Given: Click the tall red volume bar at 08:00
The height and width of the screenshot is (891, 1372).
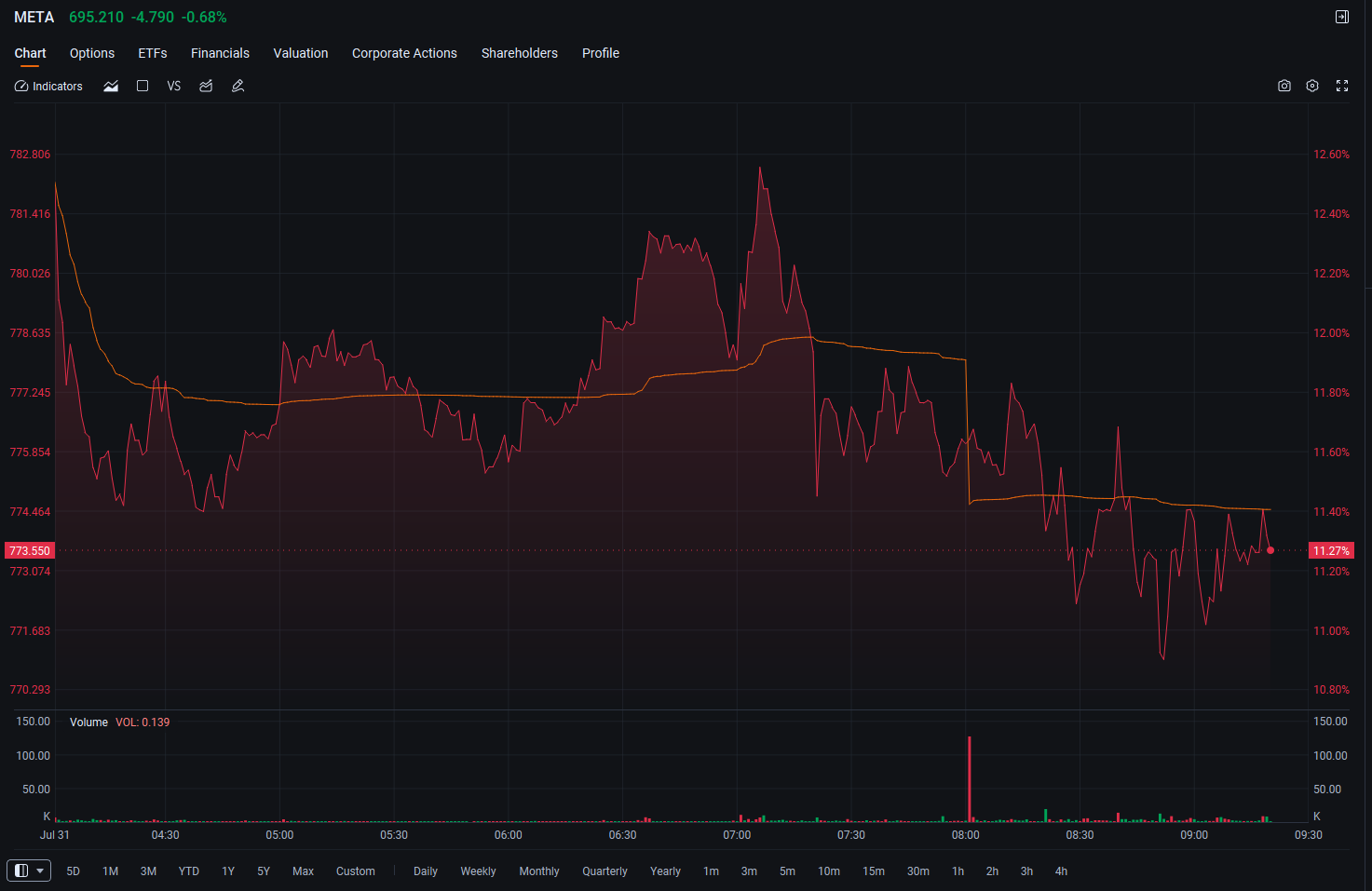Looking at the screenshot, I should pyautogui.click(x=970, y=779).
